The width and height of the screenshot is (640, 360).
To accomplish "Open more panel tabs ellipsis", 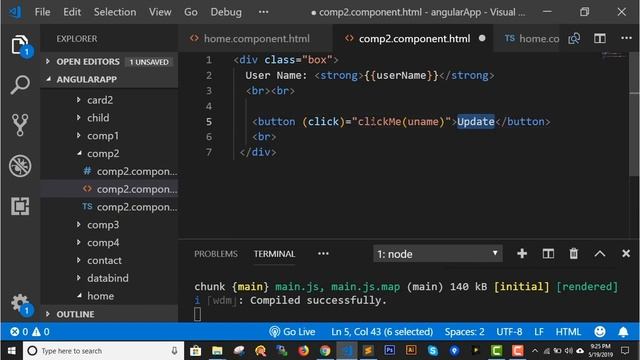I will pos(323,253).
